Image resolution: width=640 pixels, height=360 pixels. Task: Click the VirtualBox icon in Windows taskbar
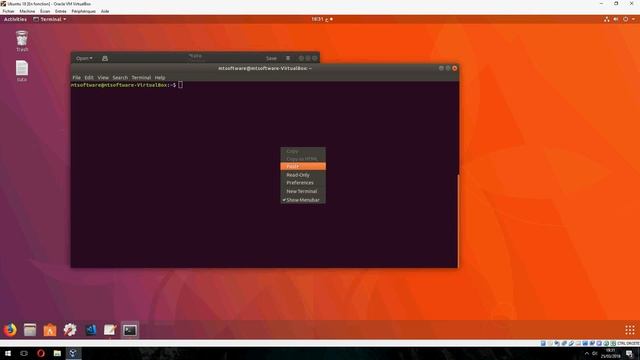click(x=73, y=353)
